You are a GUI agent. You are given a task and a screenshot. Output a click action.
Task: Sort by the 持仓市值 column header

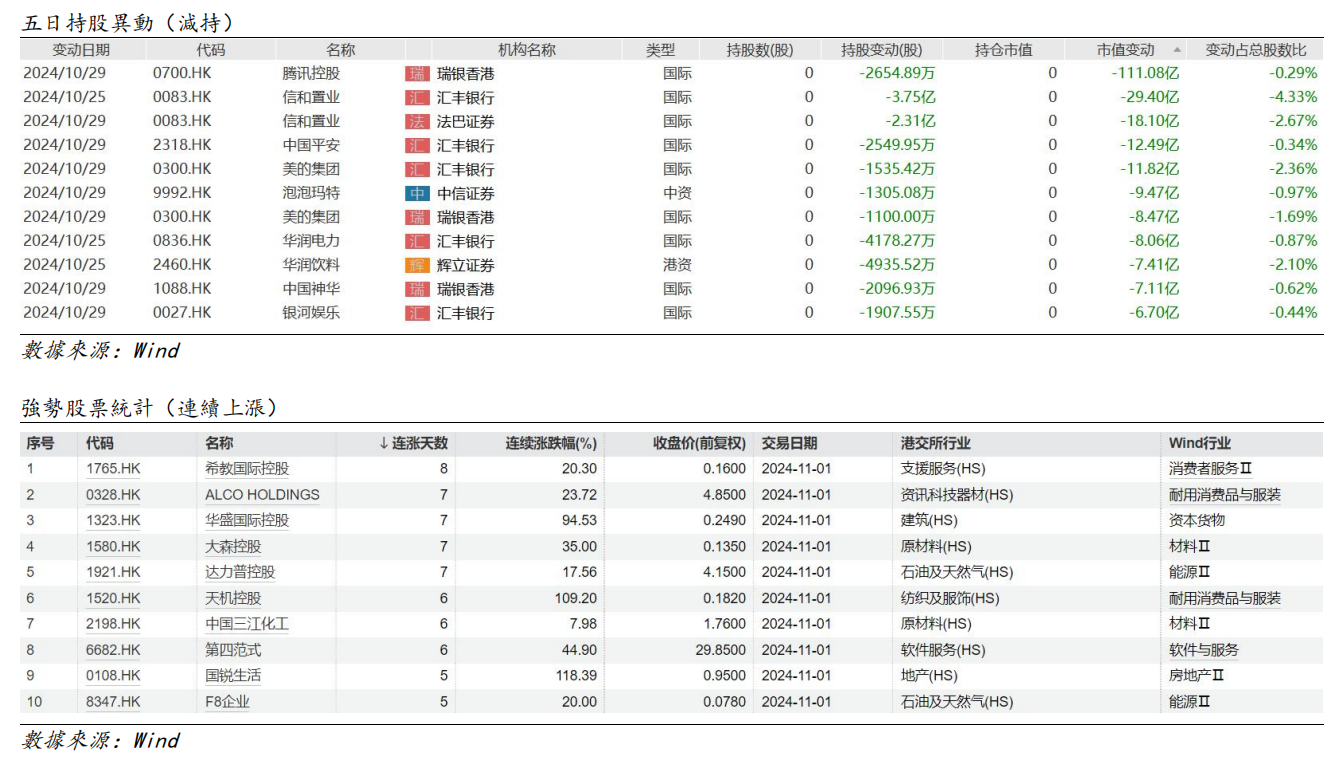pyautogui.click(x=1003, y=50)
